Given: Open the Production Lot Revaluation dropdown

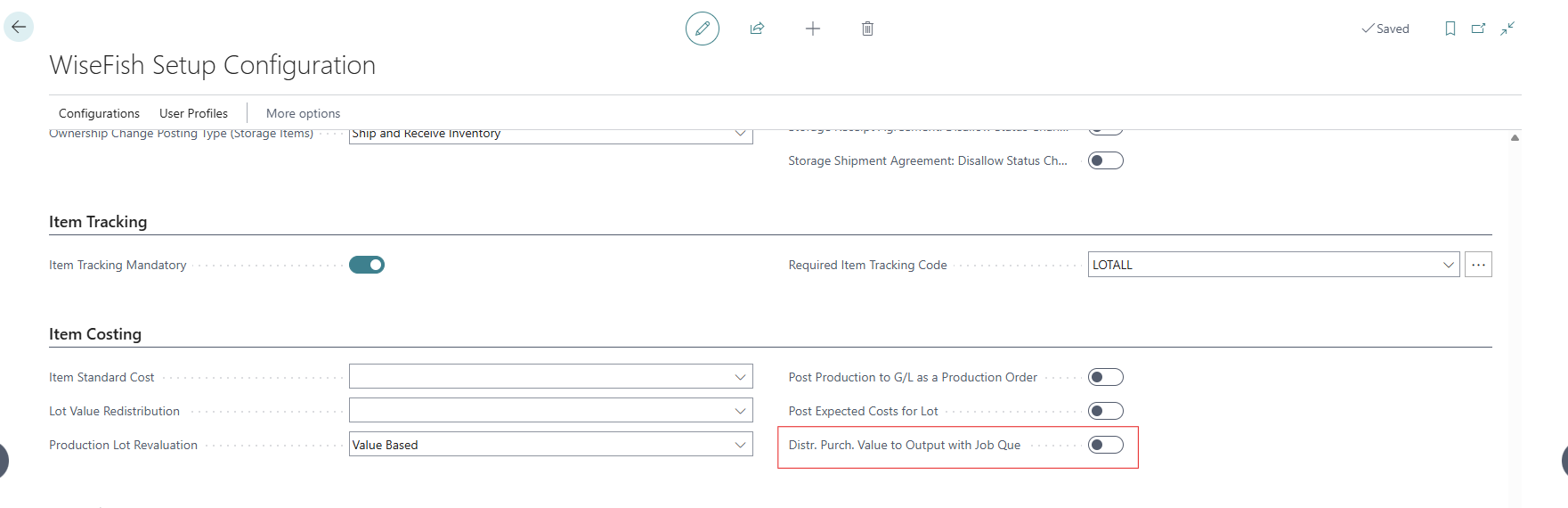Looking at the screenshot, I should (x=739, y=445).
